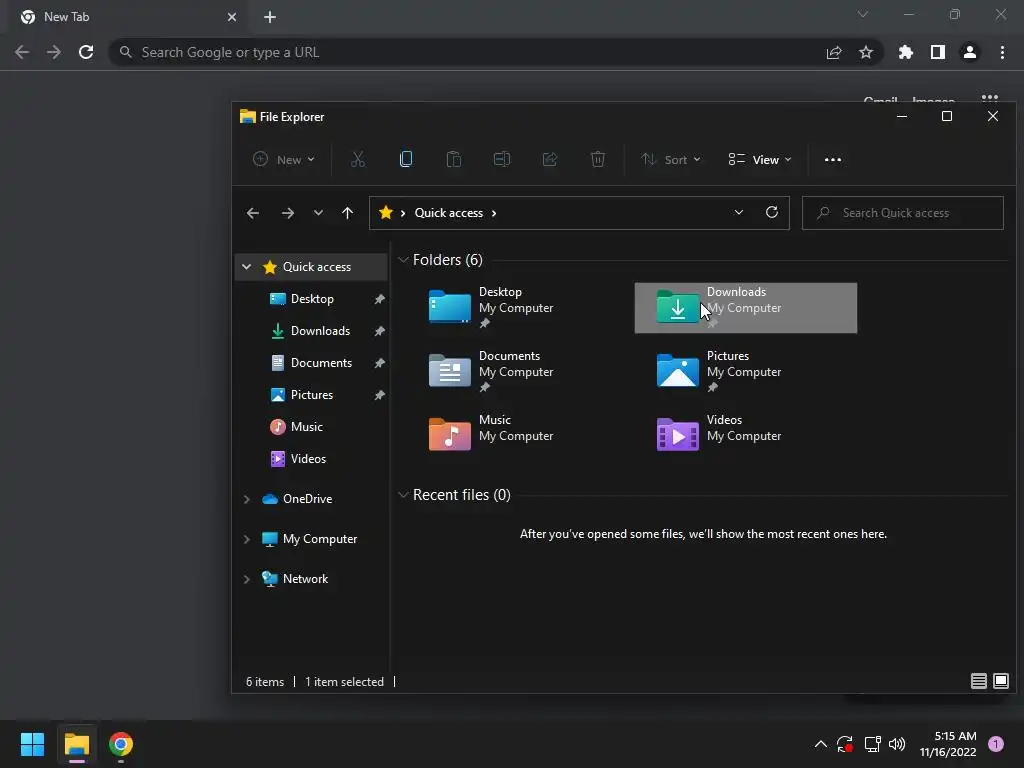Viewport: 1024px width, 768px height.
Task: Open the Google apps grid in Chrome
Action: (x=990, y=99)
